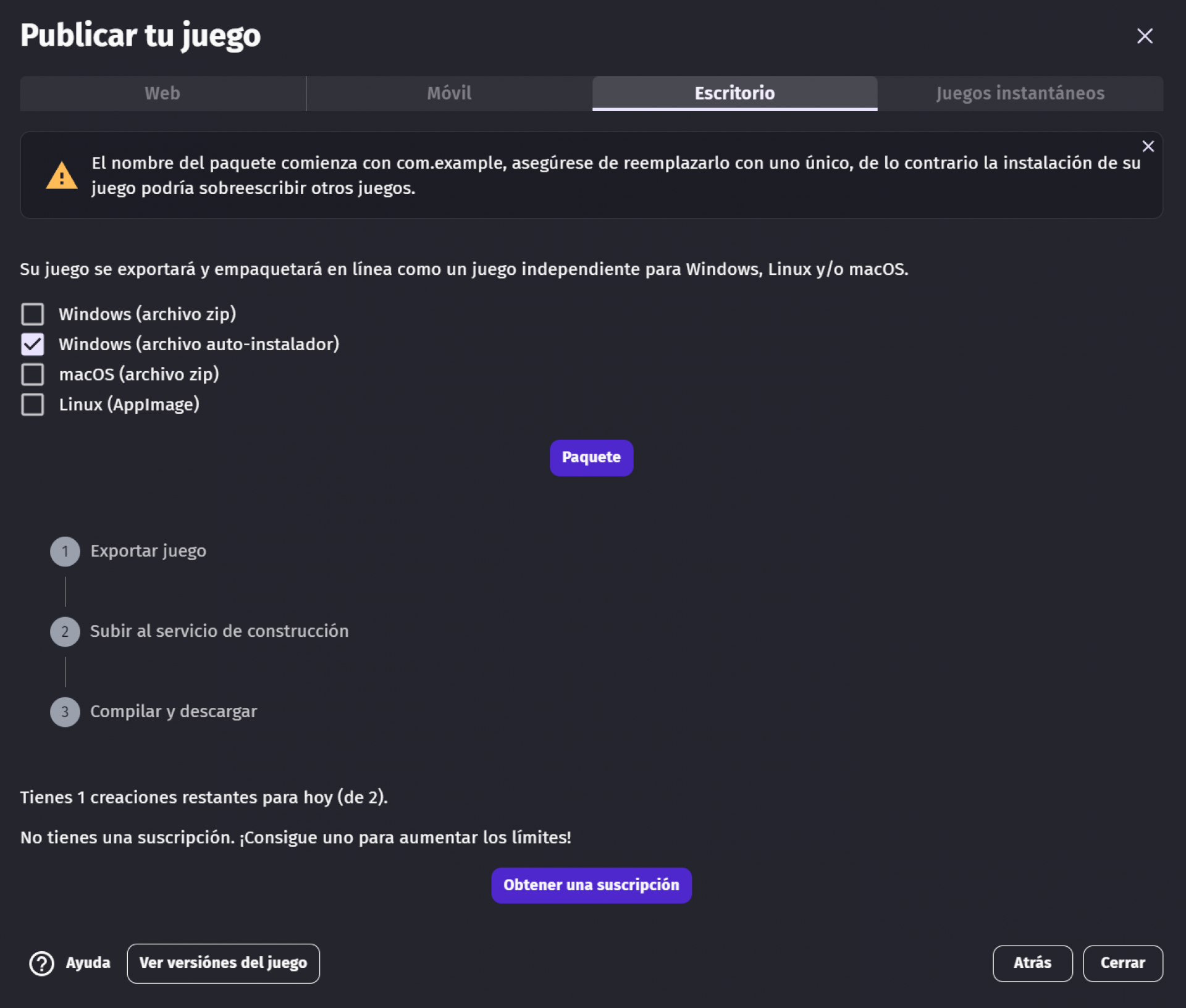
Task: Close the Publicar tu juego dialog
Action: (x=1145, y=36)
